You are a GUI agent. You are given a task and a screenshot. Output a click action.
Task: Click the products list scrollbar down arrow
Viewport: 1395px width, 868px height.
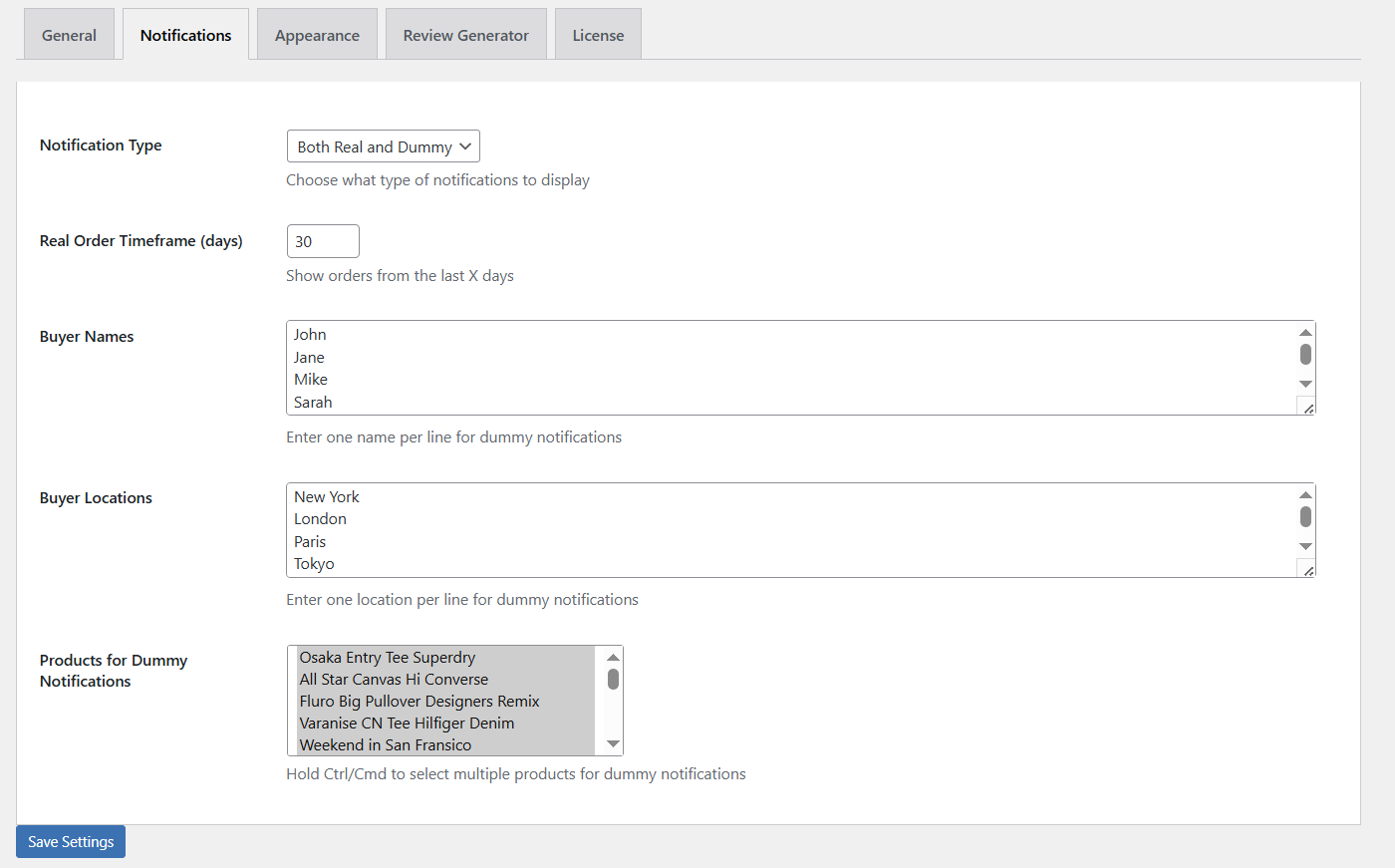pos(614,743)
